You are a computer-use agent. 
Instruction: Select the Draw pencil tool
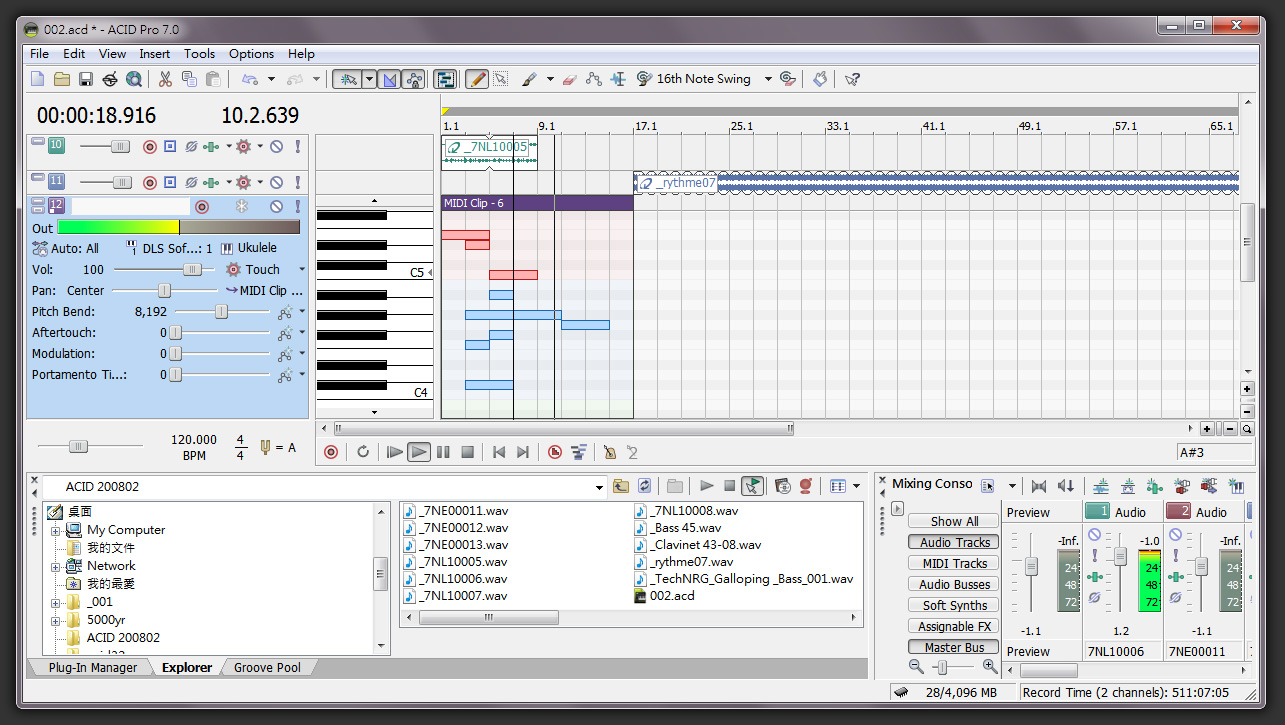click(x=477, y=79)
